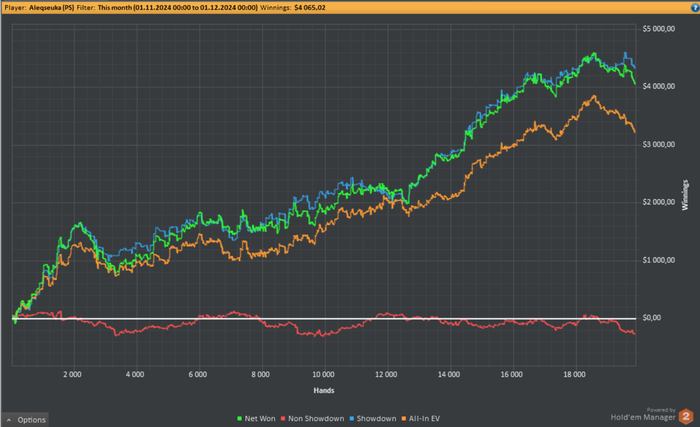The image size is (700, 427).
Task: Click the orange All-In EV color square
Action: [404, 419]
